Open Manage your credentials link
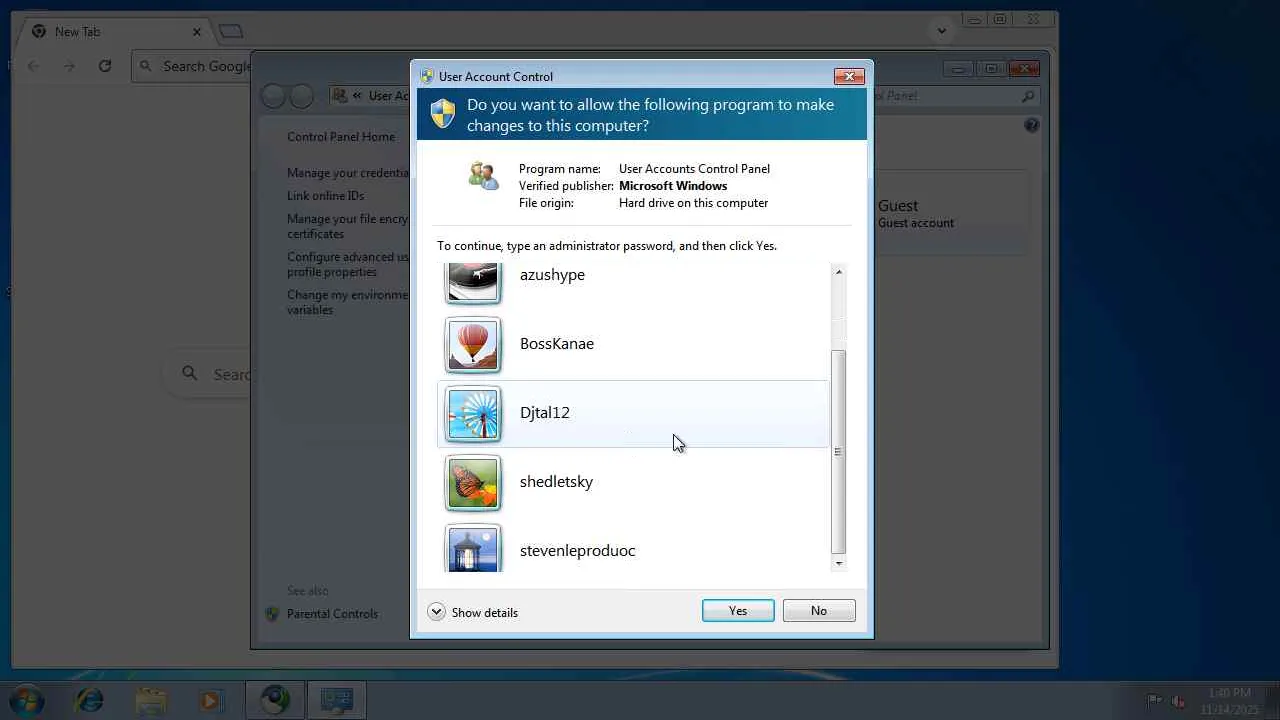The image size is (1280, 720). (x=348, y=173)
